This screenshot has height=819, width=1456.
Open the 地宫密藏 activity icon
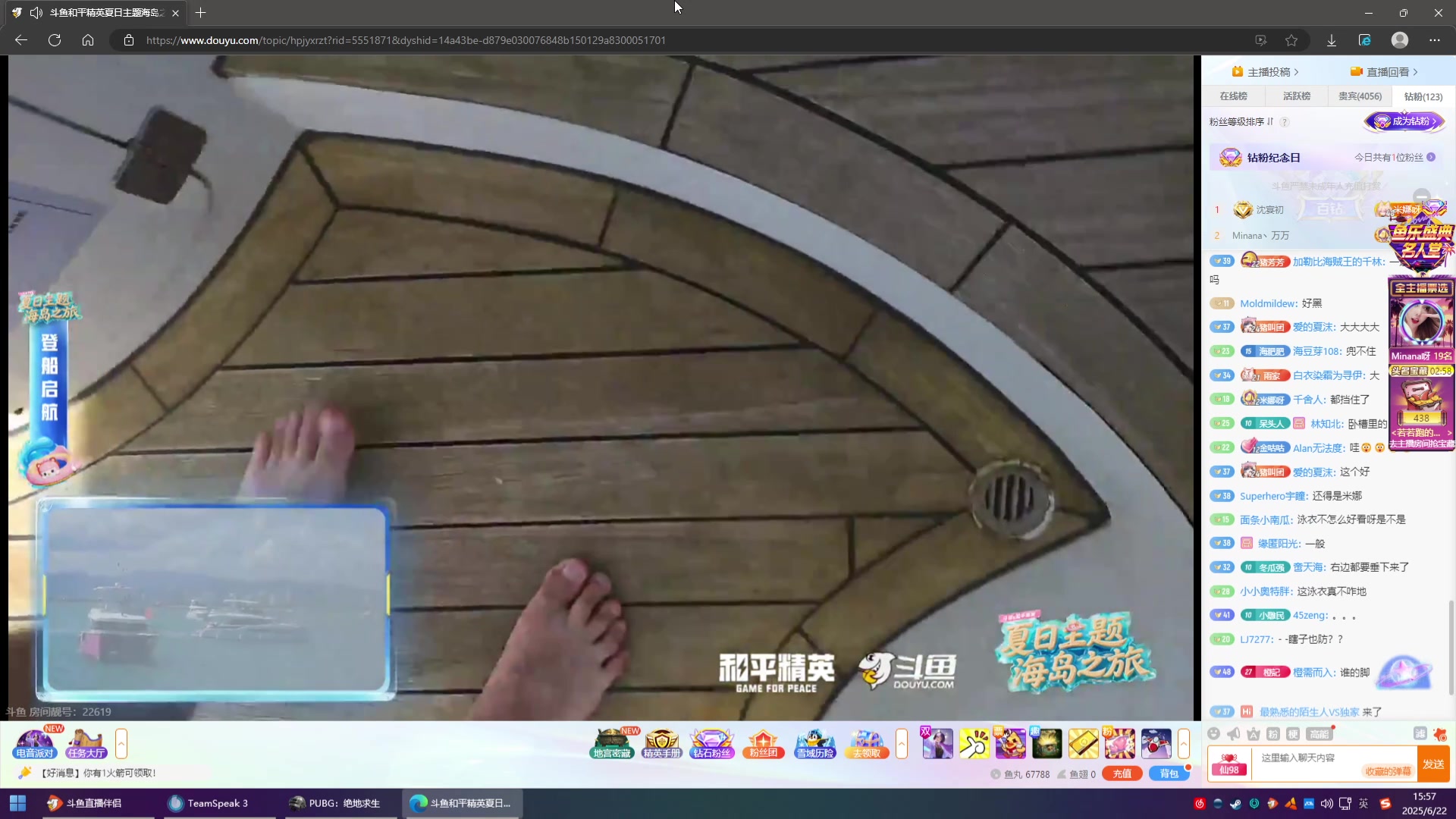click(x=612, y=743)
